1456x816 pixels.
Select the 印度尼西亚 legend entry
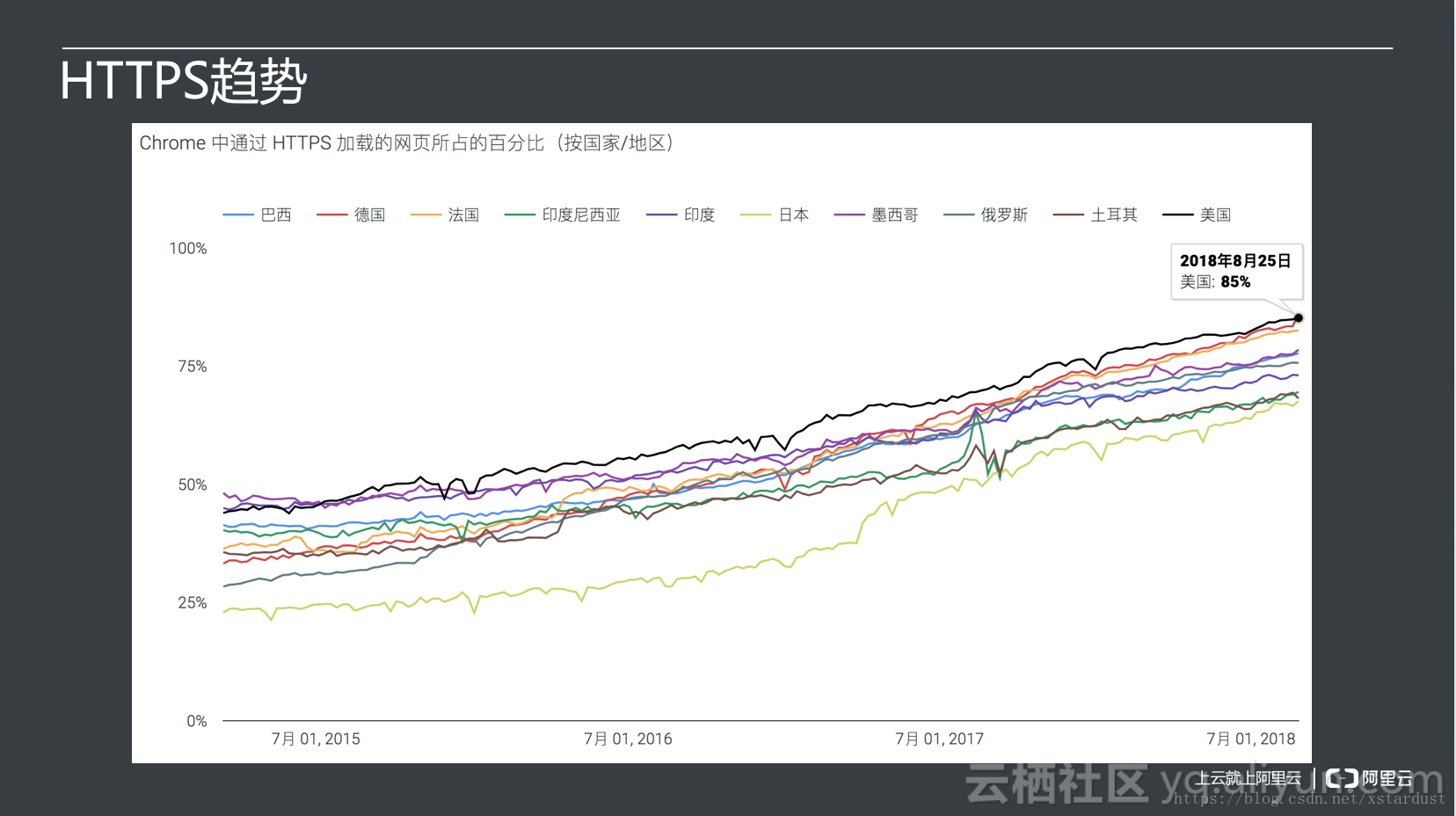[x=563, y=215]
